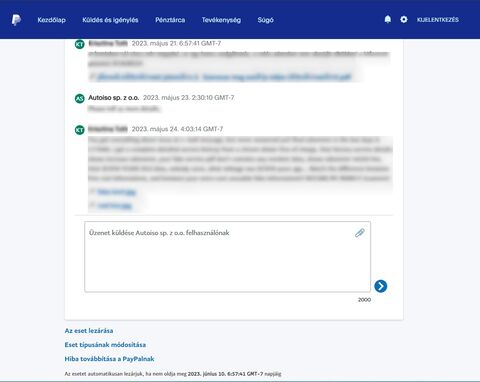Click the Eset típusának módosítása link
The height and width of the screenshot is (382, 480).
[x=105, y=345]
